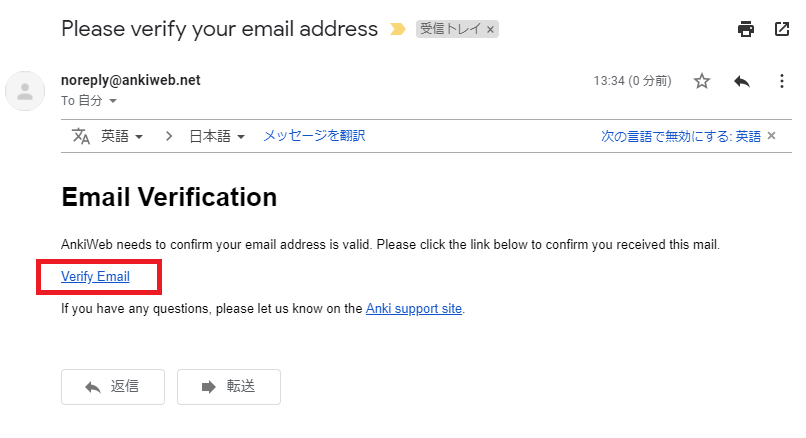Open the 日本語 target language dropdown
The image size is (806, 438).
click(217, 136)
